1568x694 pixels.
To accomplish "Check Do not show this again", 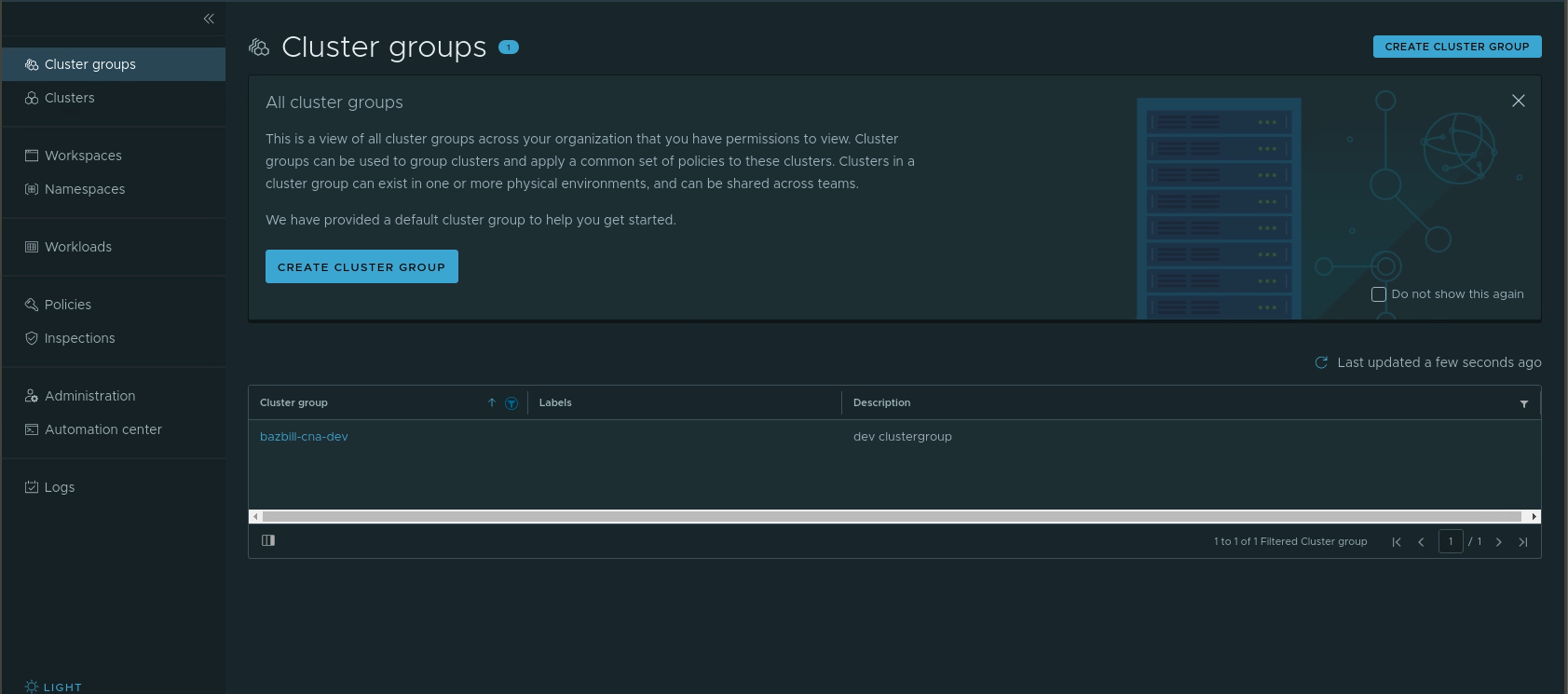I will tap(1379, 294).
